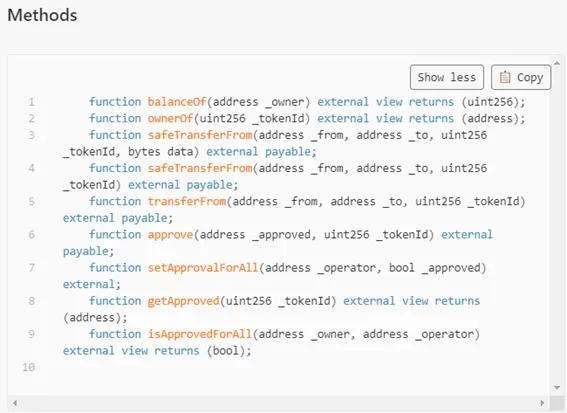
Task: Click line number 5
Action: [31, 201]
